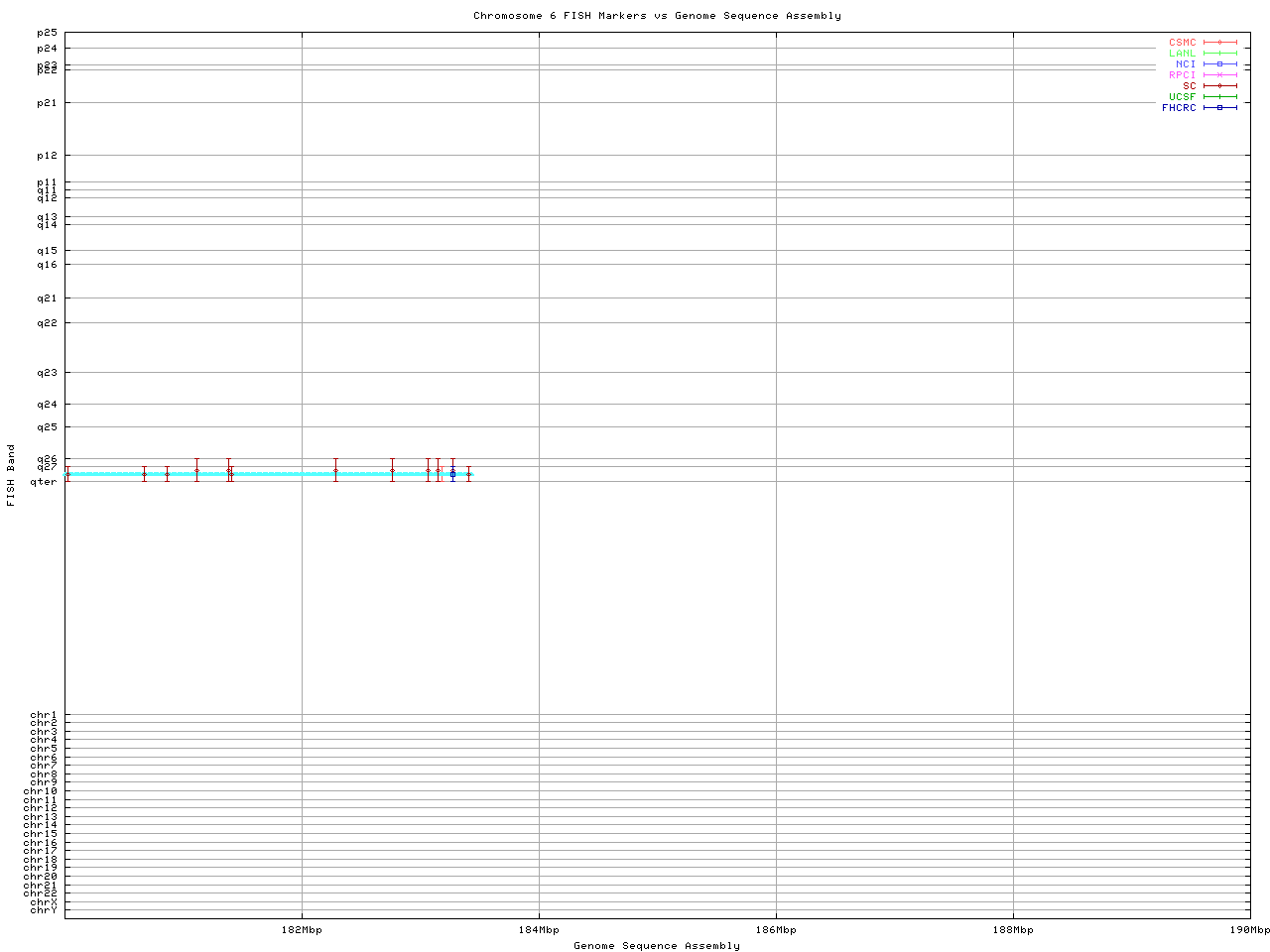The width and height of the screenshot is (1270, 952).
Task: Click the chr1 label on y-axis
Action: tap(44, 715)
